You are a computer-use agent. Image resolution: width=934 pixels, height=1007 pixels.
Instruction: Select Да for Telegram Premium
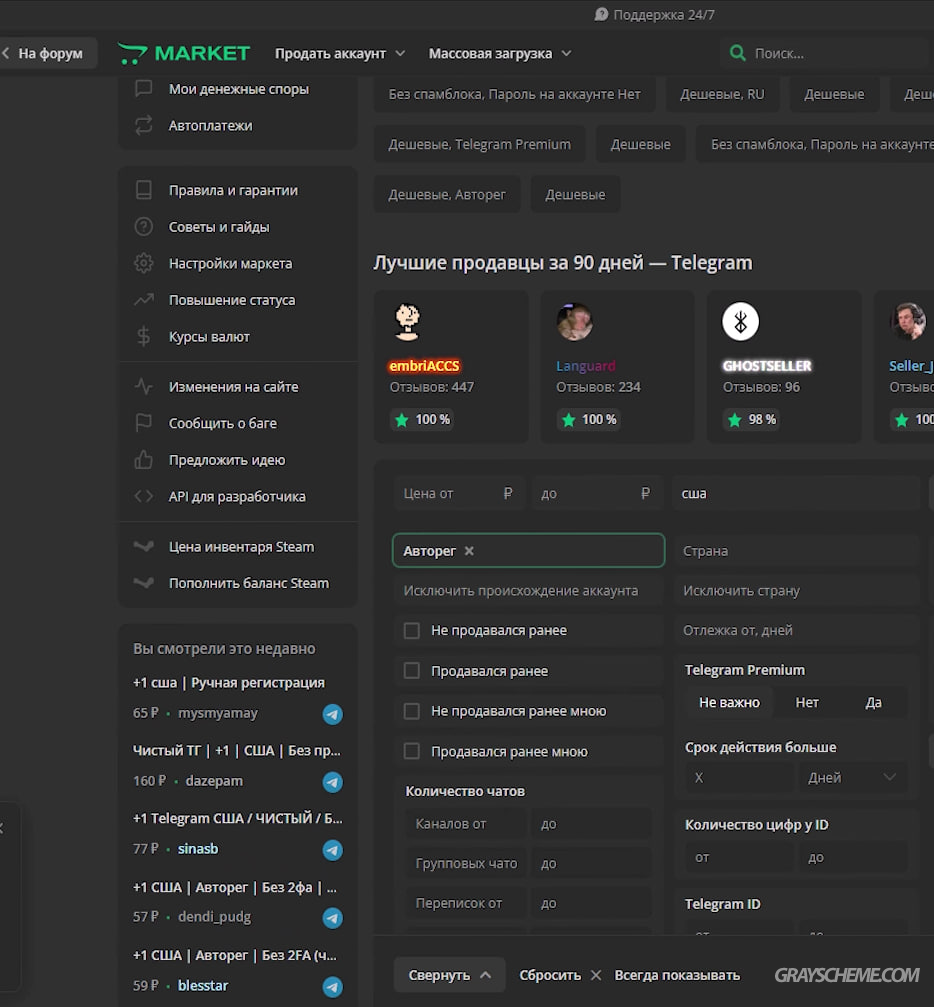pyautogui.click(x=874, y=703)
